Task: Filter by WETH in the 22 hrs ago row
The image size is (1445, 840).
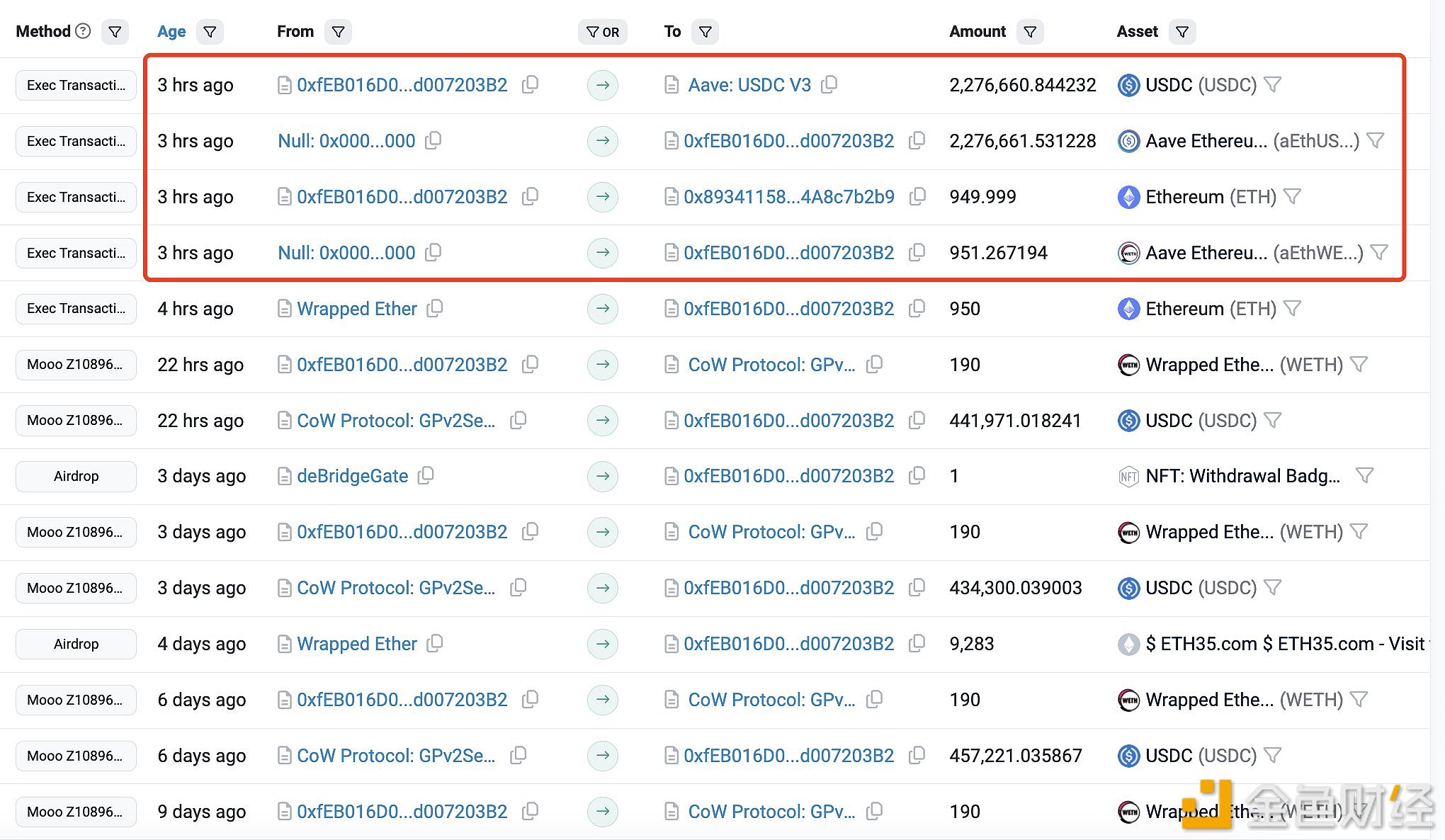Action: 1359,365
